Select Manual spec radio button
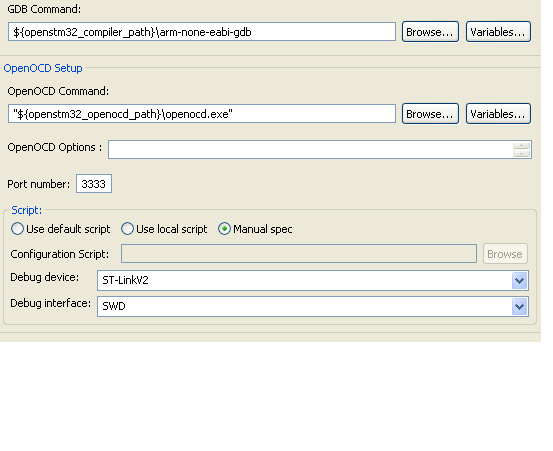The height and width of the screenshot is (451, 553). pyautogui.click(x=224, y=229)
